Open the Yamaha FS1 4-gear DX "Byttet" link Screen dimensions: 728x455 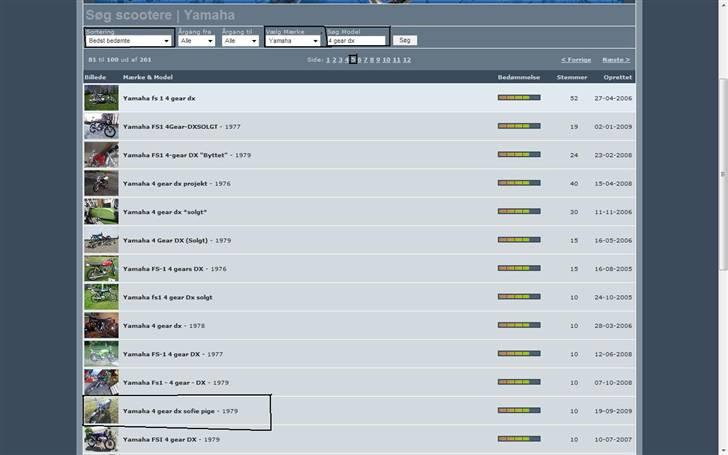click(176, 155)
